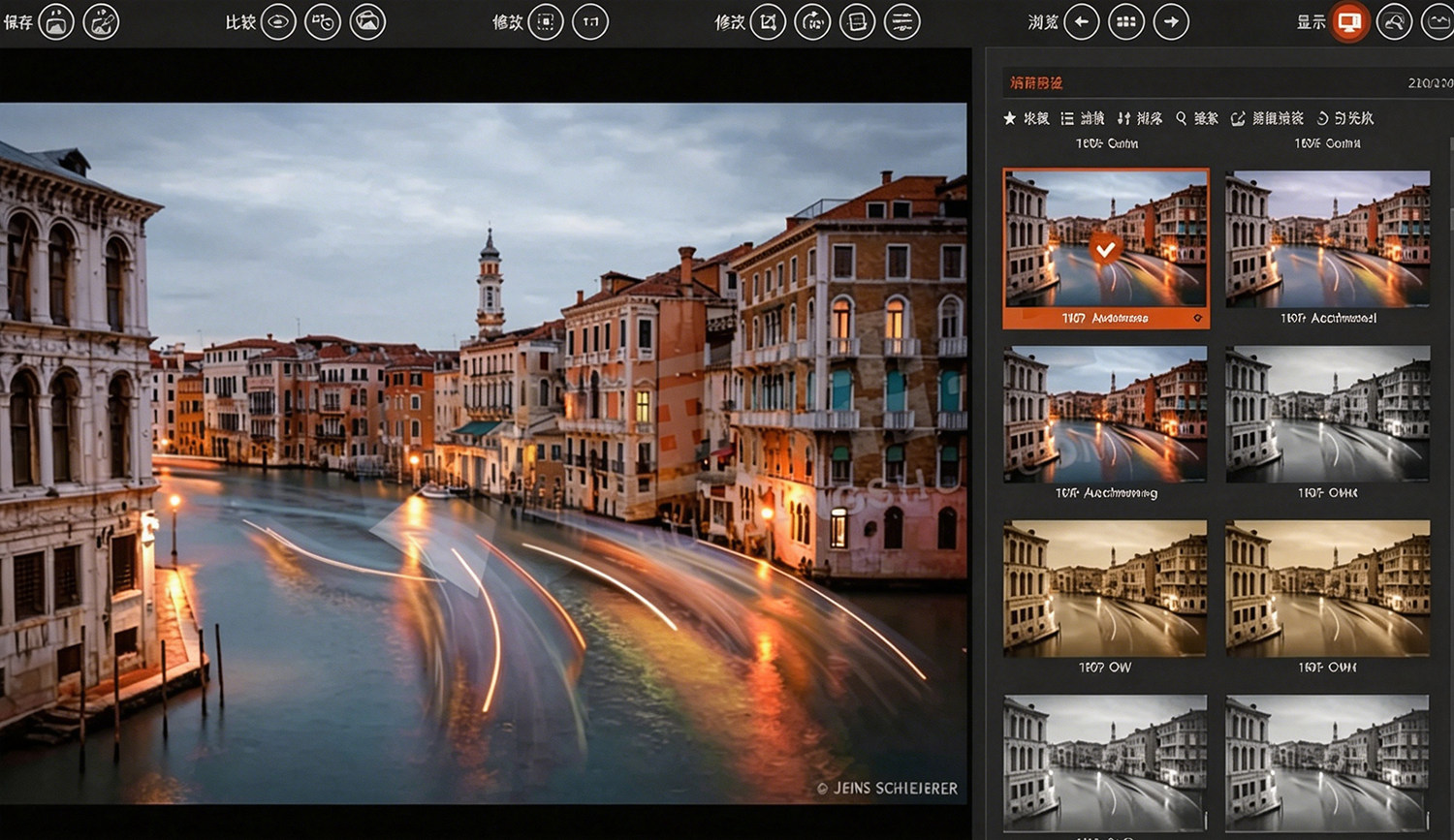The width and height of the screenshot is (1454, 840).
Task: Click the 1:1 zoom icon
Action: pos(590,21)
